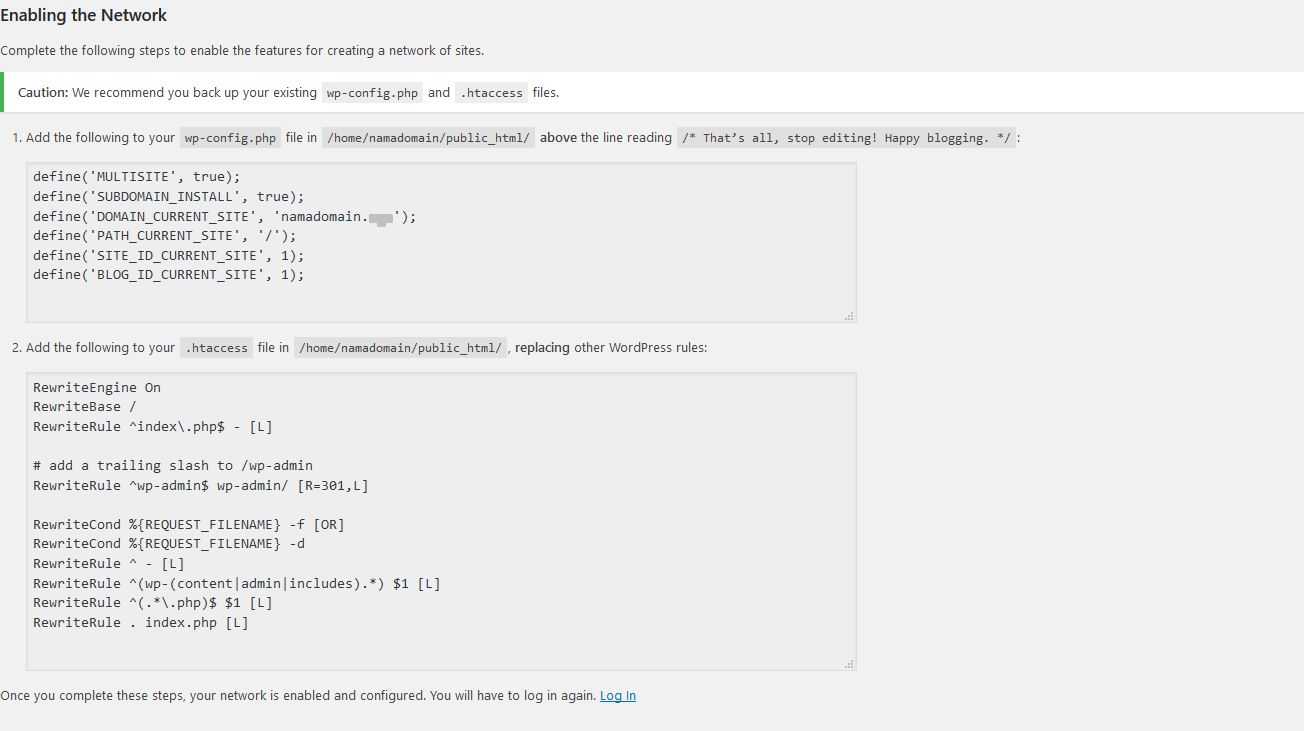This screenshot has height=731, width=1304.
Task: Click the .htaccess filename in step 2
Action: [216, 349]
